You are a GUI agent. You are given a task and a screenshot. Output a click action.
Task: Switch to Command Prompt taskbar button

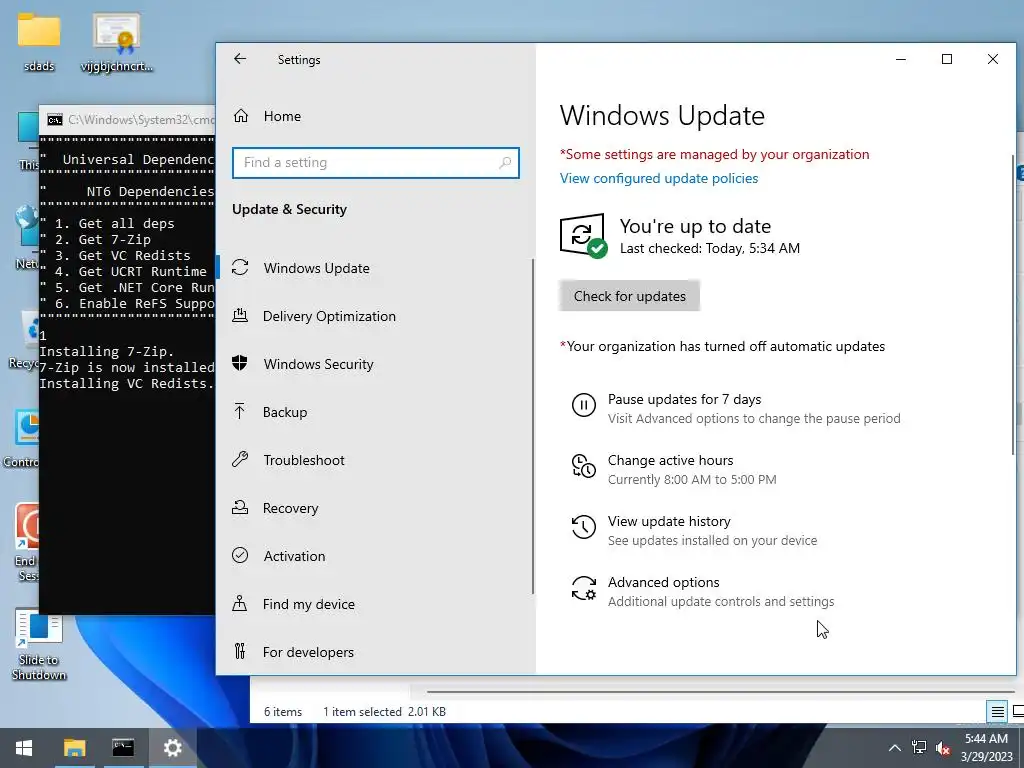[123, 748]
